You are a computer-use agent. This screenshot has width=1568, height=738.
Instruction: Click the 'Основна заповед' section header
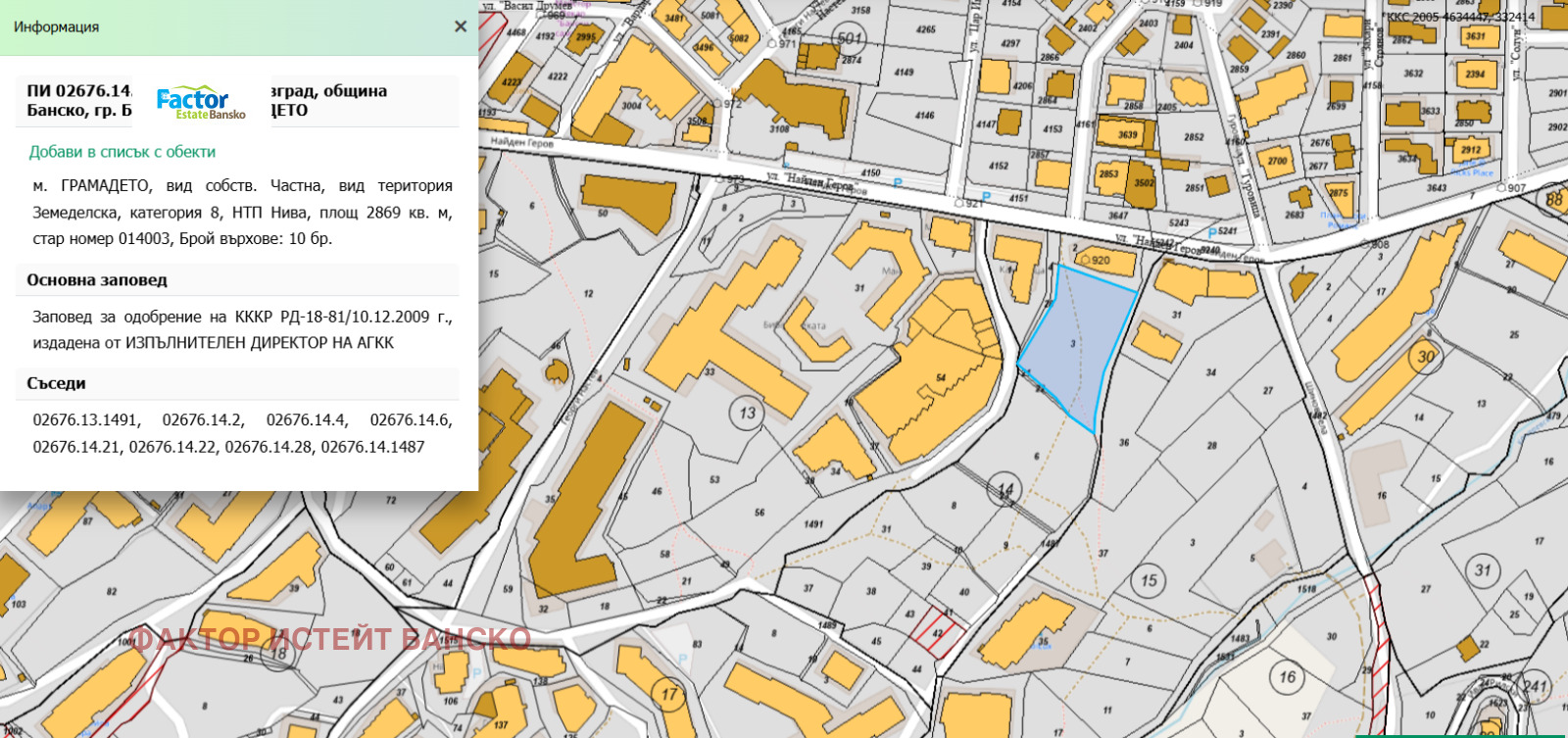point(97,280)
